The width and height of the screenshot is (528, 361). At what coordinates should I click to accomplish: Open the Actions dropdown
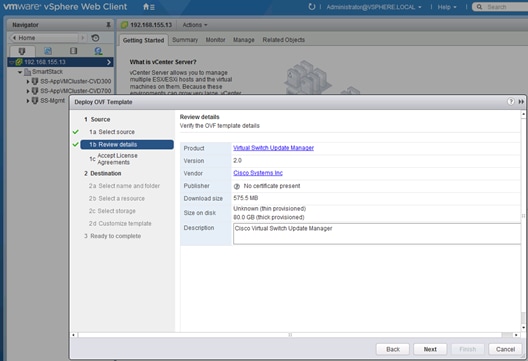tap(195, 25)
